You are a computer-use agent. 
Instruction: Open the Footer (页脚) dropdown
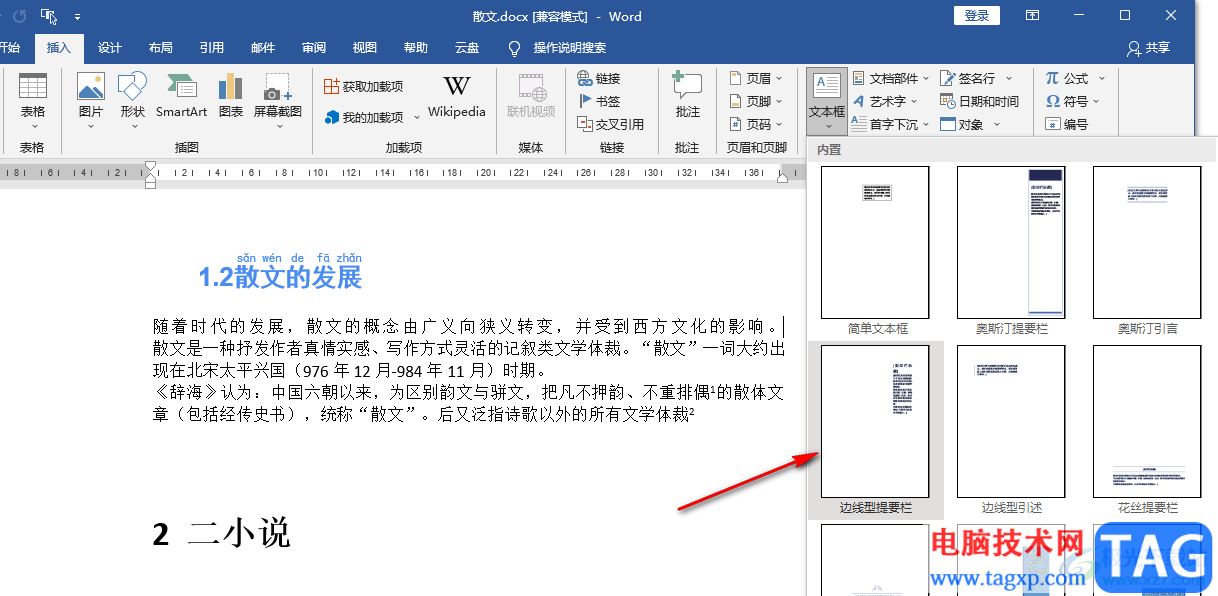pos(755,101)
